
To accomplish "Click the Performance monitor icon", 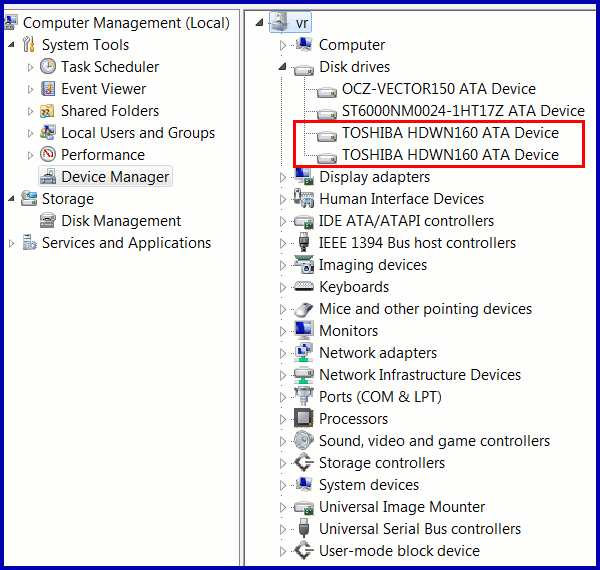I will 47,155.
